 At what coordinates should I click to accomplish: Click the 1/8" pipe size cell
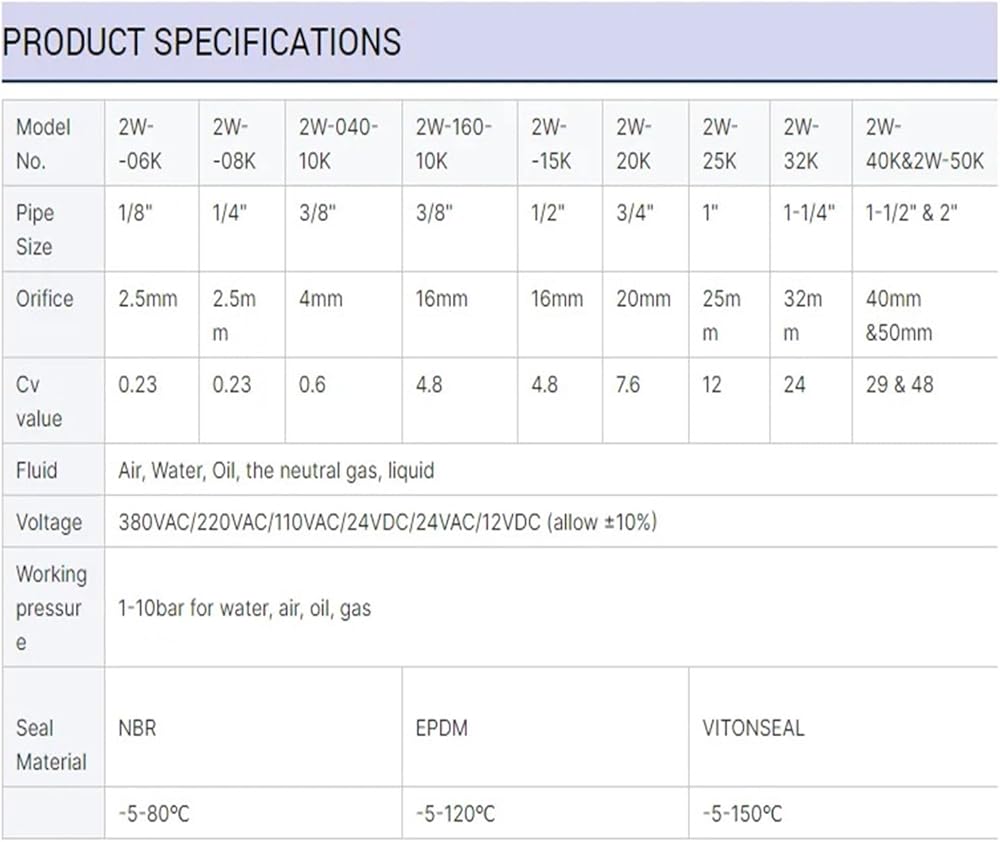[152, 229]
